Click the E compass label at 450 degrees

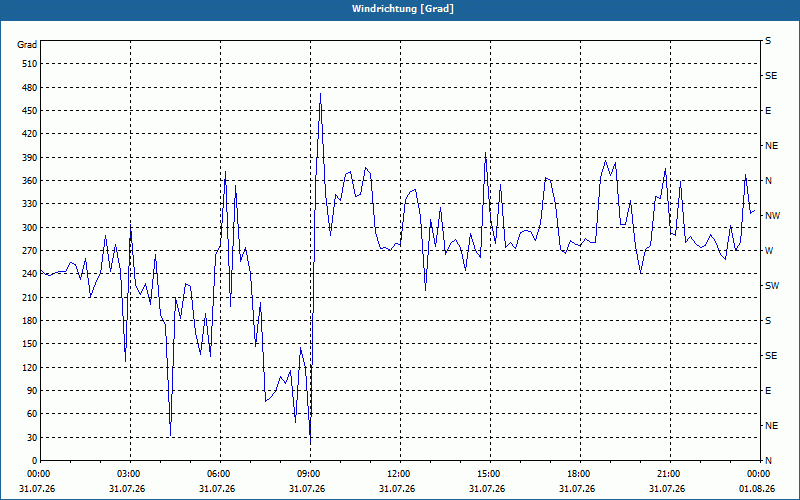coord(768,111)
